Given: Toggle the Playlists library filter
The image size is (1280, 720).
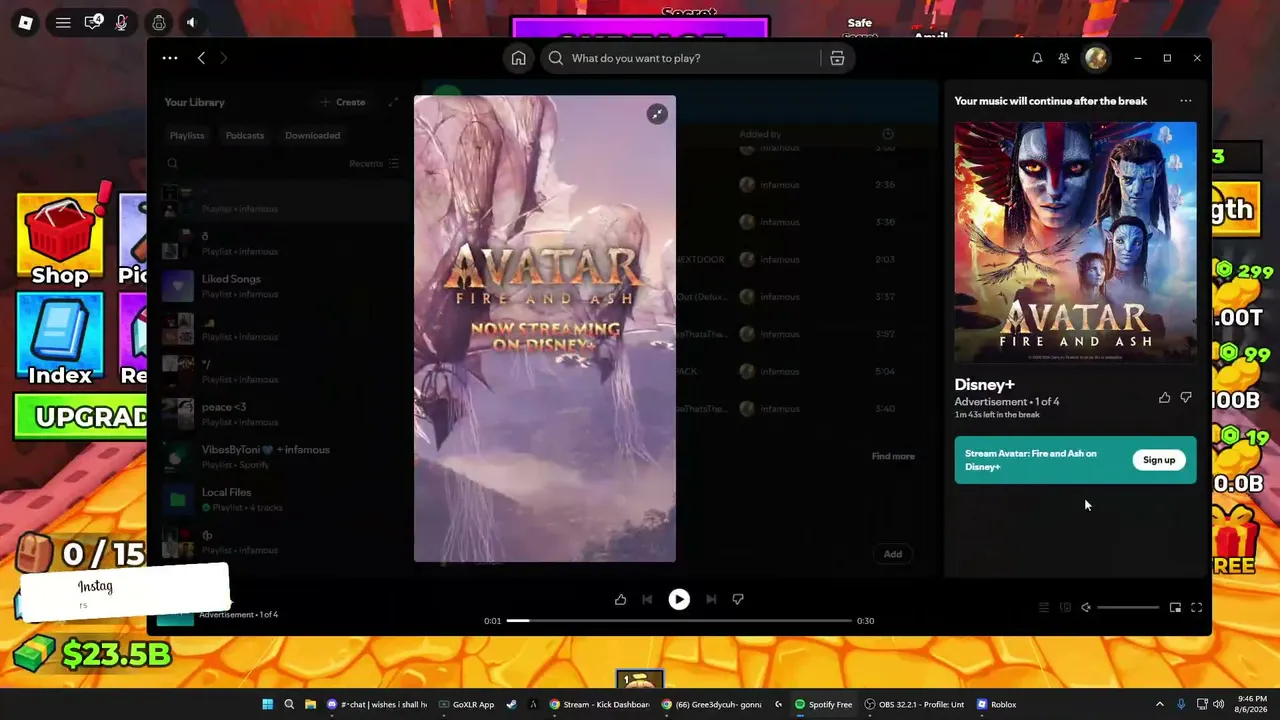Looking at the screenshot, I should tap(187, 135).
